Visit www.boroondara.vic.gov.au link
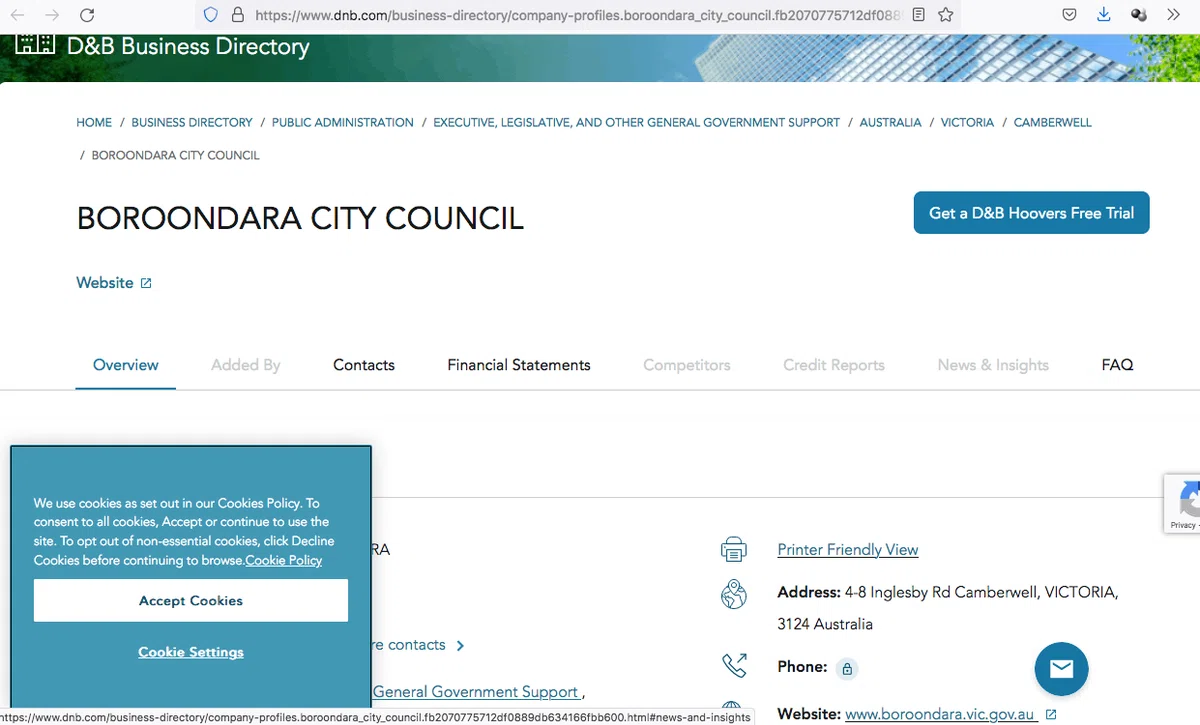Image resolution: width=1200 pixels, height=725 pixels. click(x=940, y=715)
